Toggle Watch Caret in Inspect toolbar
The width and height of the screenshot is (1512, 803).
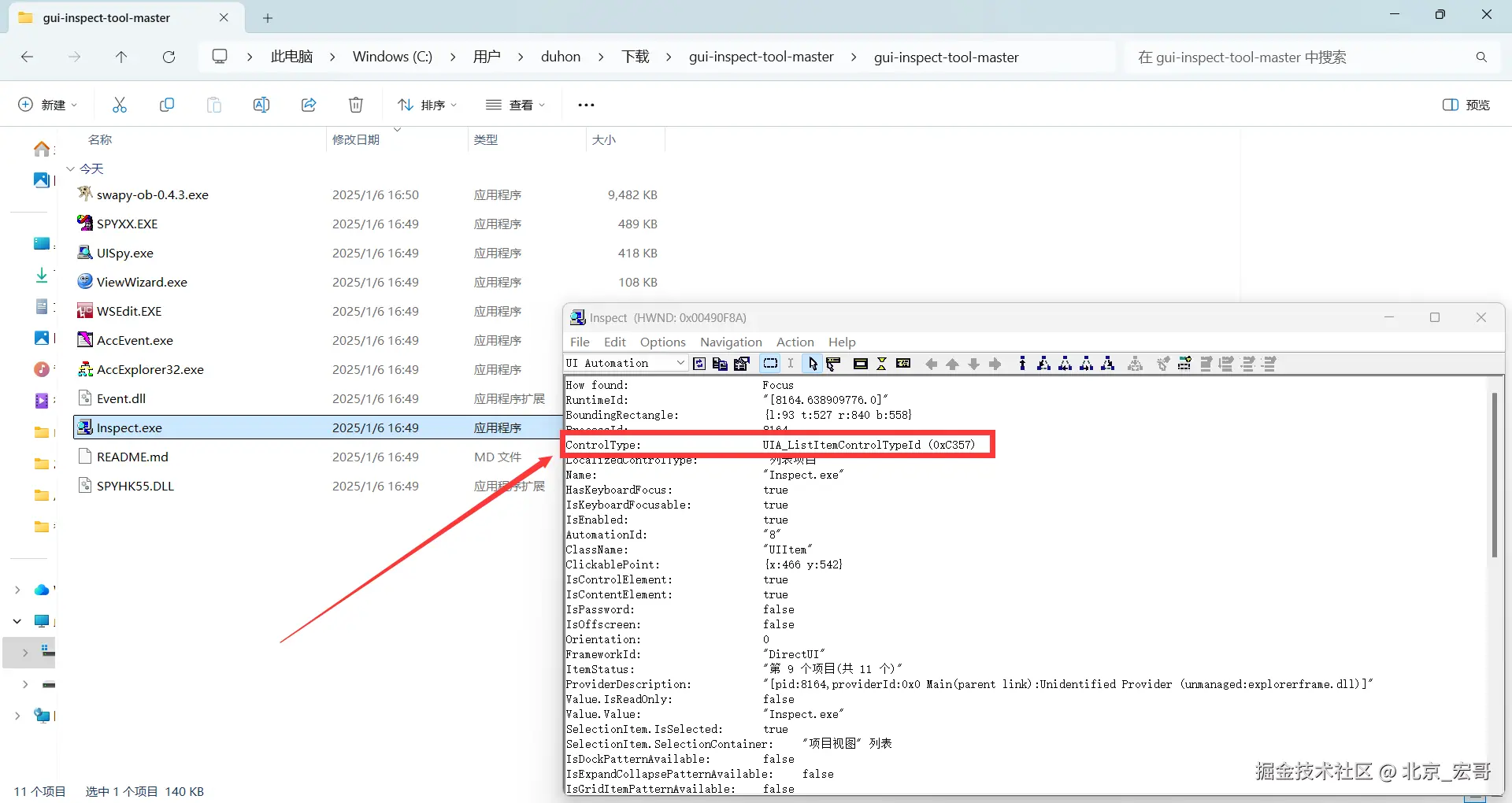[791, 364]
